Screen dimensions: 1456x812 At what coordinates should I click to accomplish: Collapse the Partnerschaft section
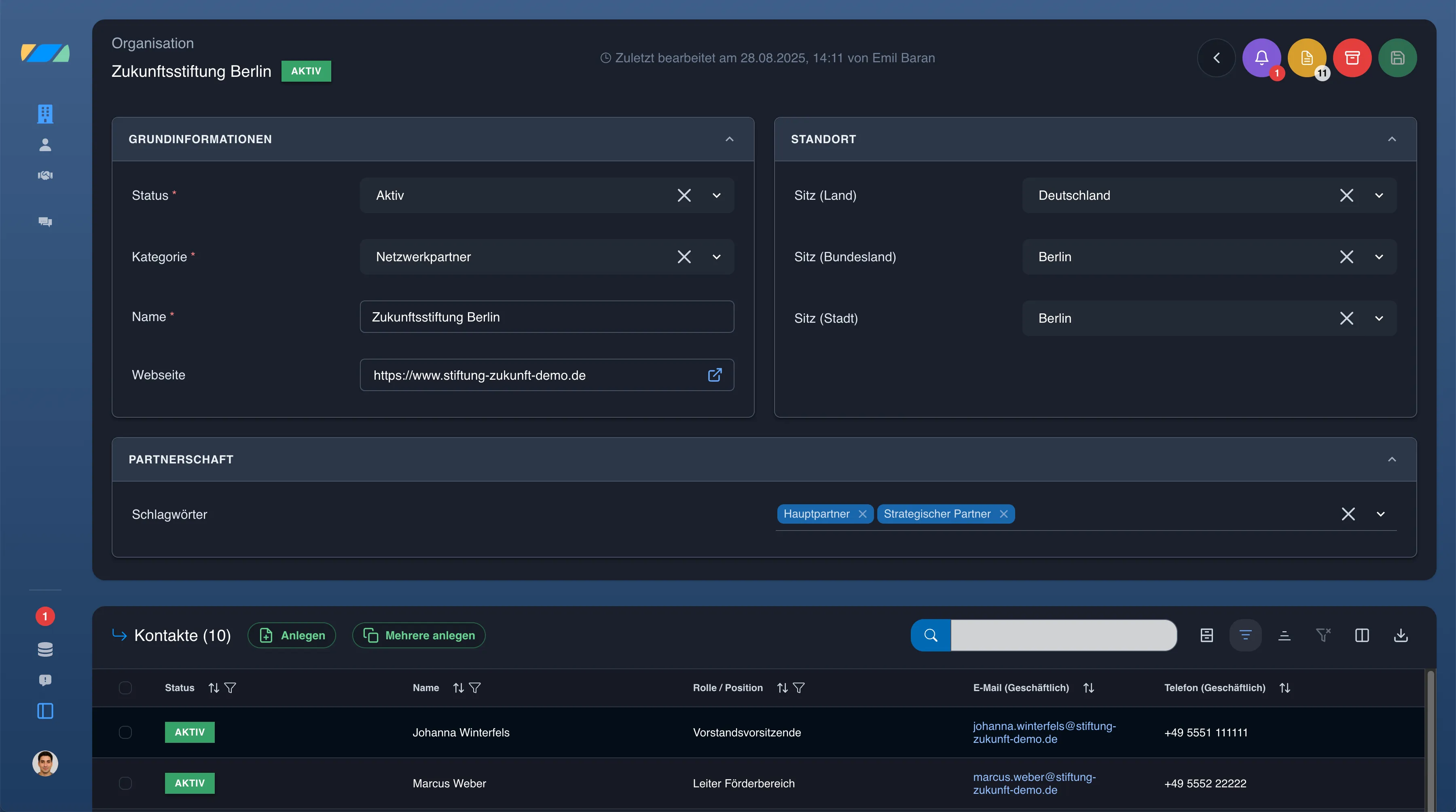1392,459
